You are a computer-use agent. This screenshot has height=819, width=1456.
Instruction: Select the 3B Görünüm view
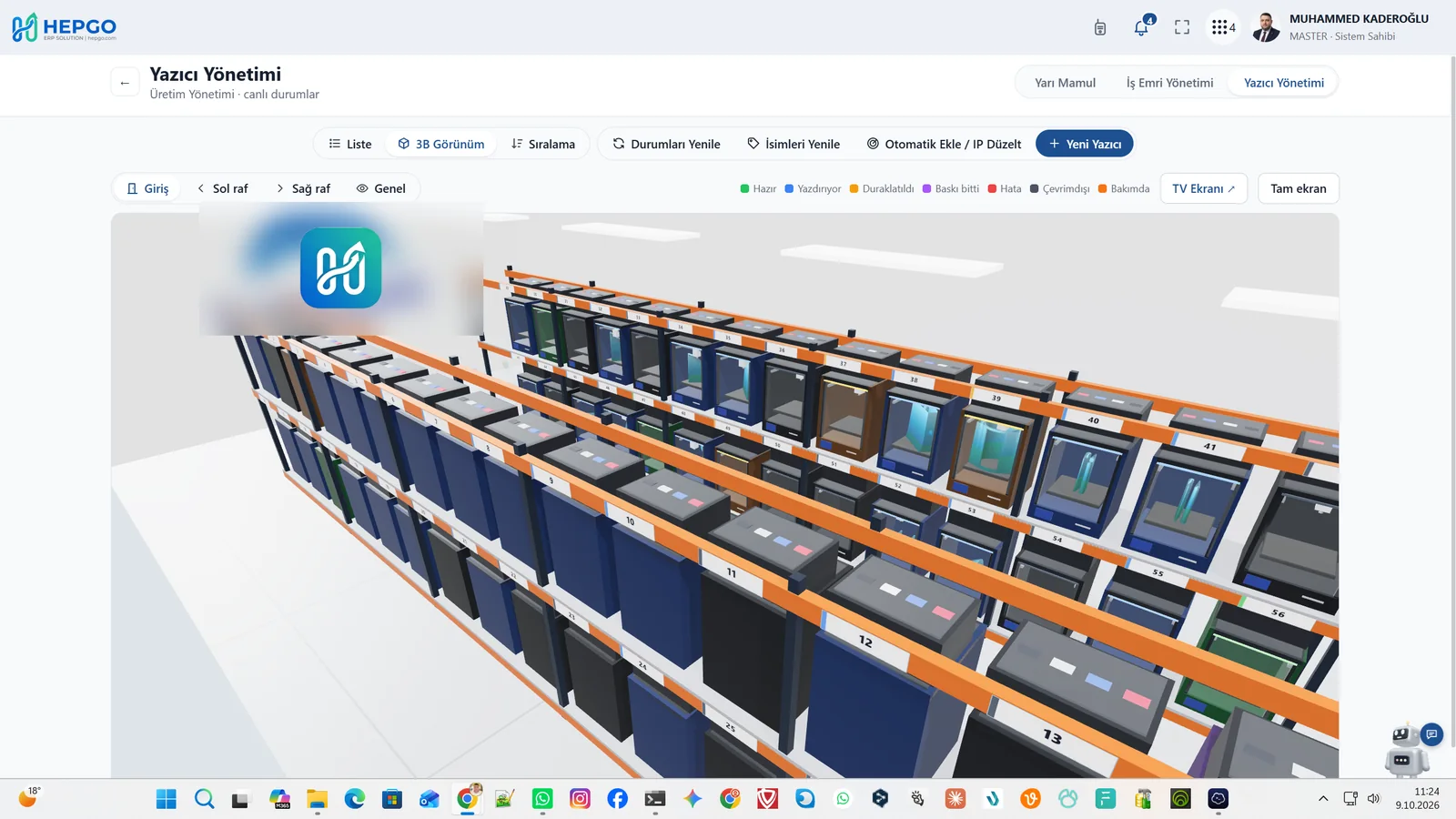(441, 144)
